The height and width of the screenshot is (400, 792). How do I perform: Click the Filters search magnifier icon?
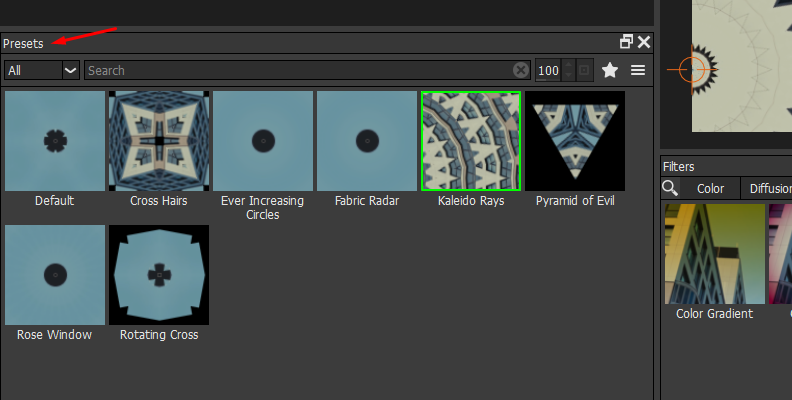coord(670,188)
